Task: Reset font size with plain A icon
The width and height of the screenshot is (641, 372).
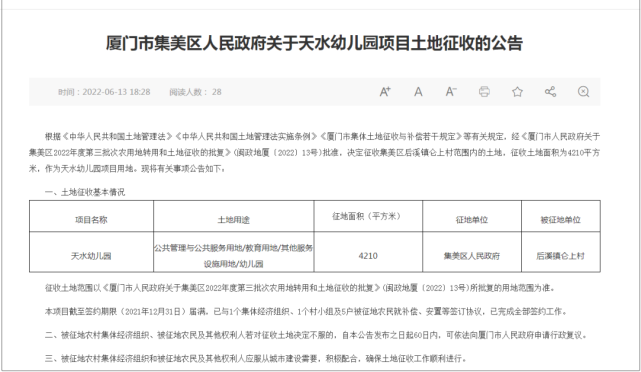Action: point(418,92)
